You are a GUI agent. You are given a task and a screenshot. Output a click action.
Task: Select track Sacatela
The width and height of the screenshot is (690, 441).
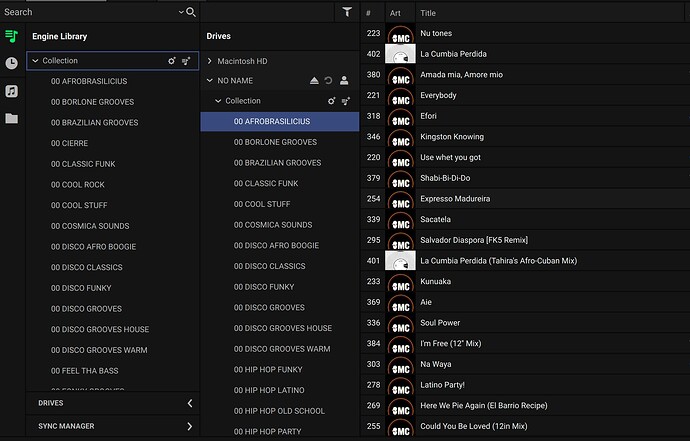click(x=435, y=219)
